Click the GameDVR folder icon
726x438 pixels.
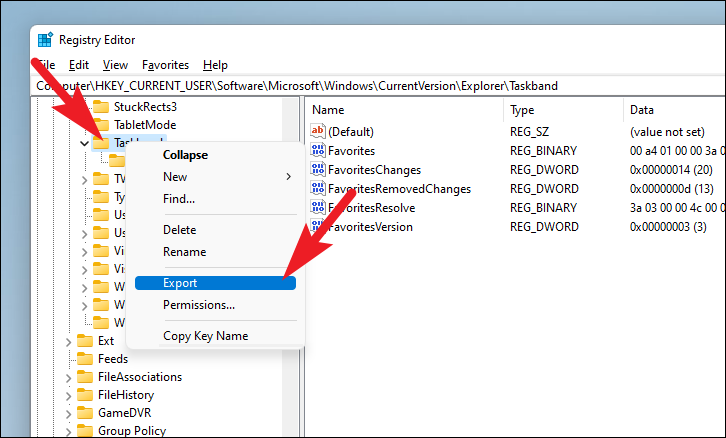85,413
